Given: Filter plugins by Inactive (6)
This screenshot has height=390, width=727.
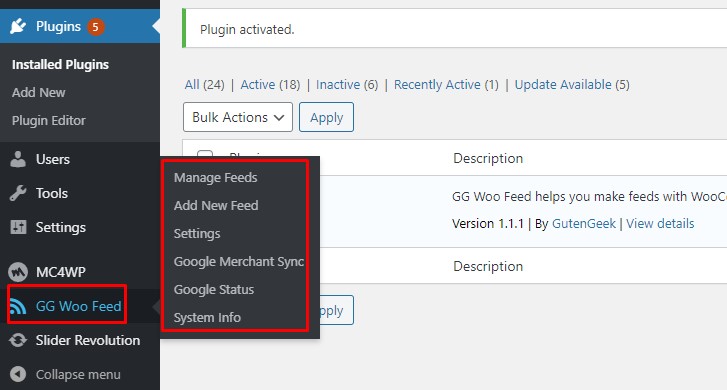Looking at the screenshot, I should 347,84.
